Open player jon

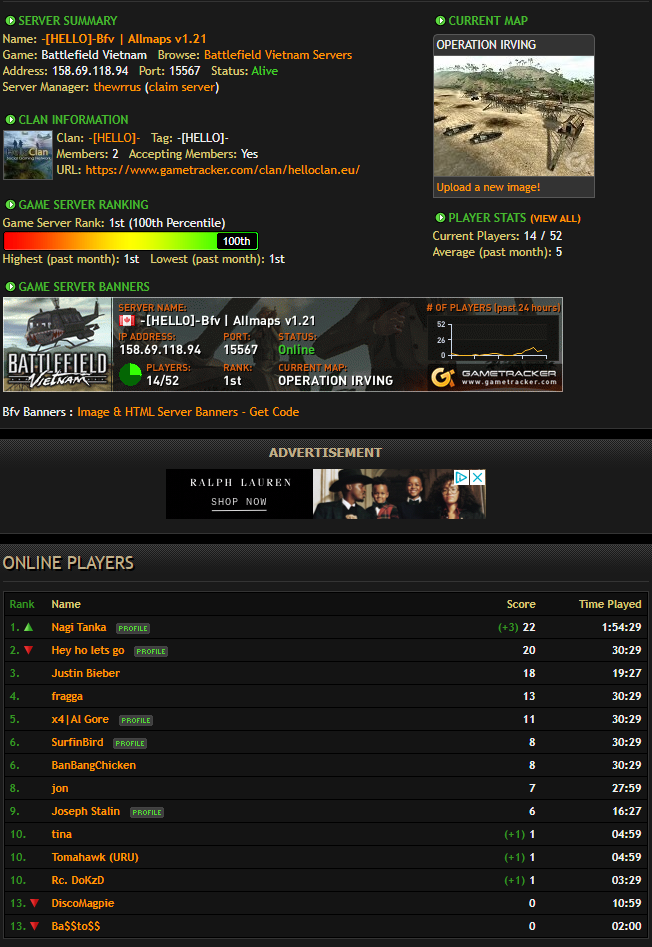click(x=60, y=788)
